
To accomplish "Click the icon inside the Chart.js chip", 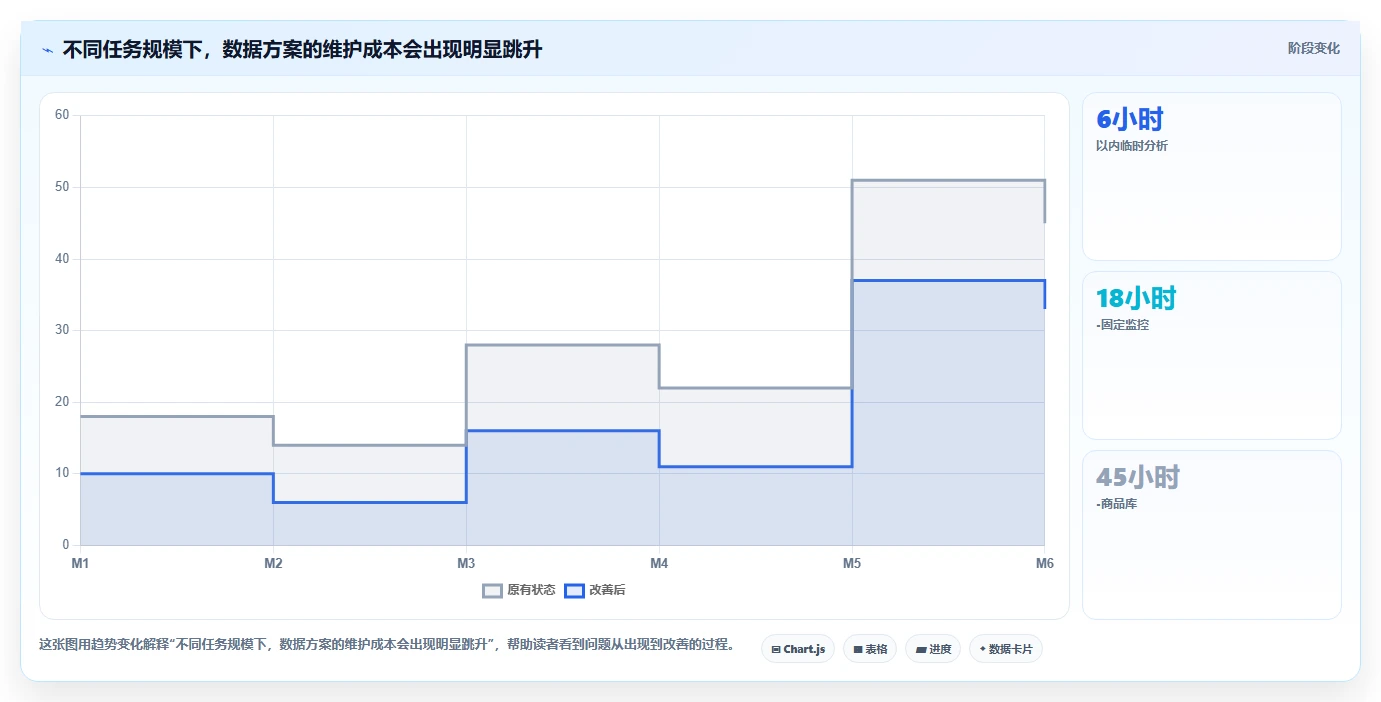I will tap(776, 650).
